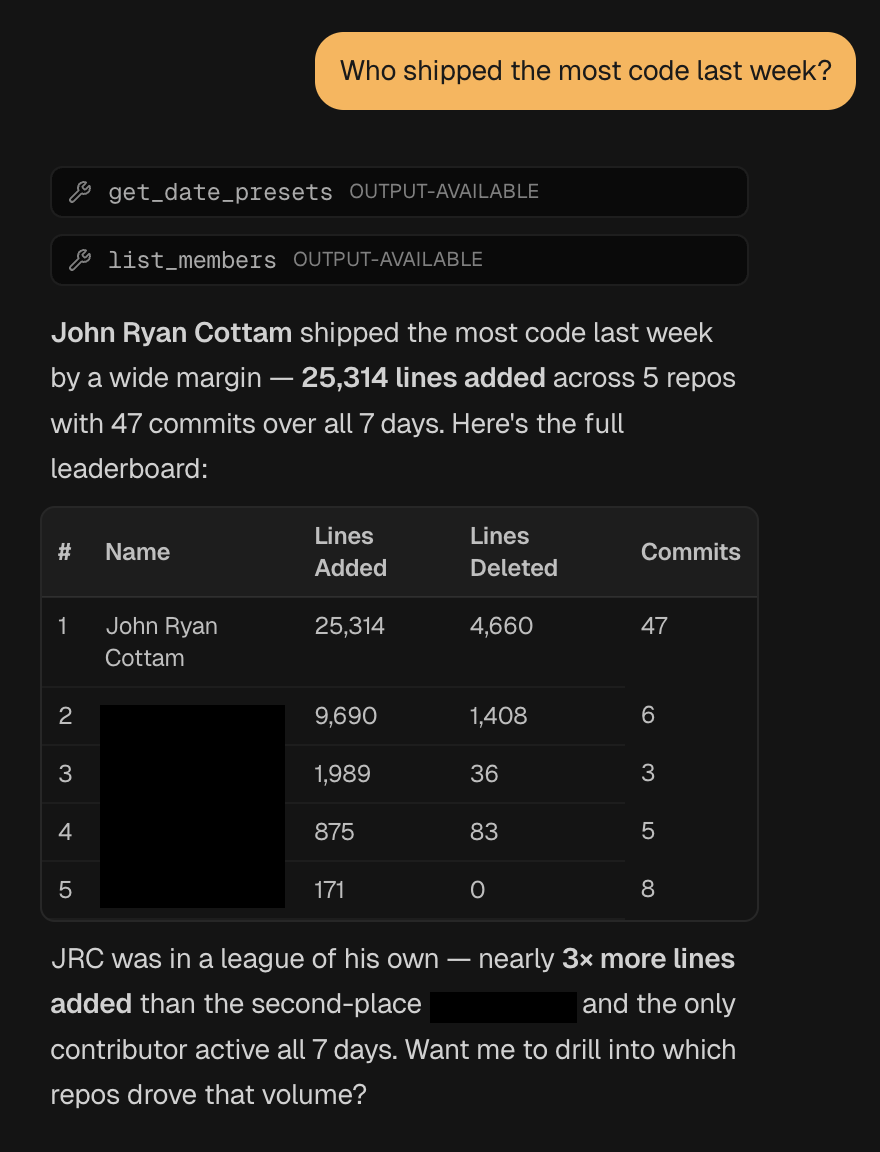Click the Name column header
880x1152 pixels.
[137, 551]
